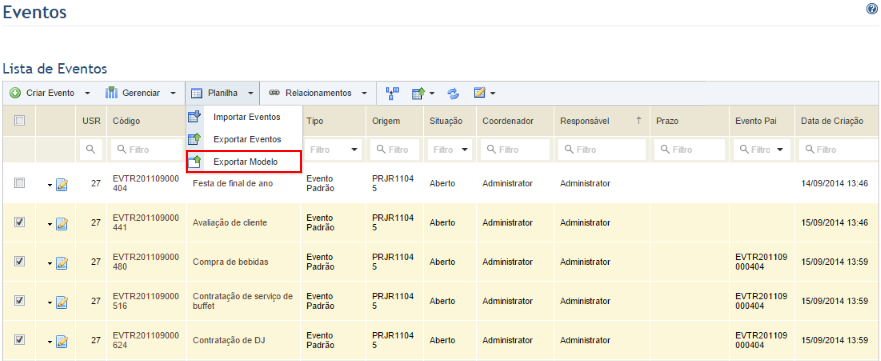Sort by Data de Criação column header
The width and height of the screenshot is (881, 361).
pos(832,121)
